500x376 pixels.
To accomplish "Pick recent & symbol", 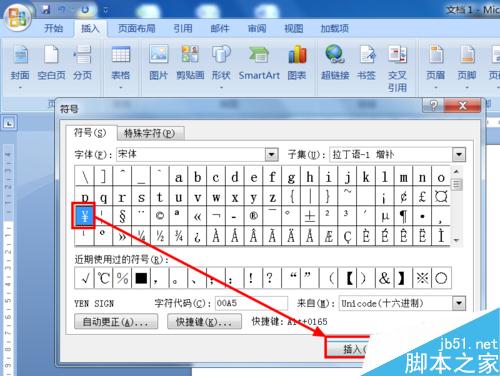I will [x=385, y=278].
